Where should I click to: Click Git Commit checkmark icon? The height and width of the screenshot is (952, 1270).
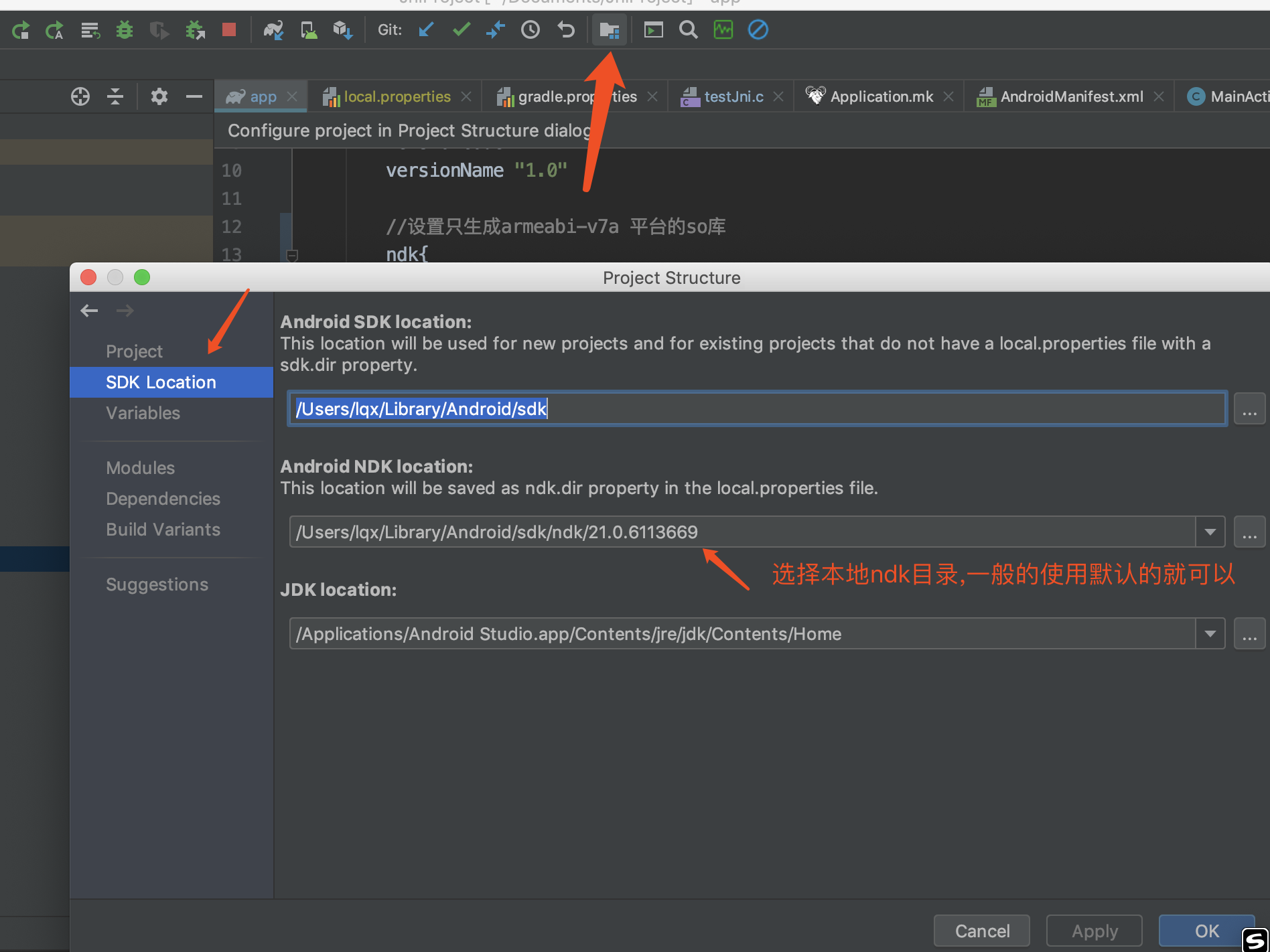click(x=461, y=30)
